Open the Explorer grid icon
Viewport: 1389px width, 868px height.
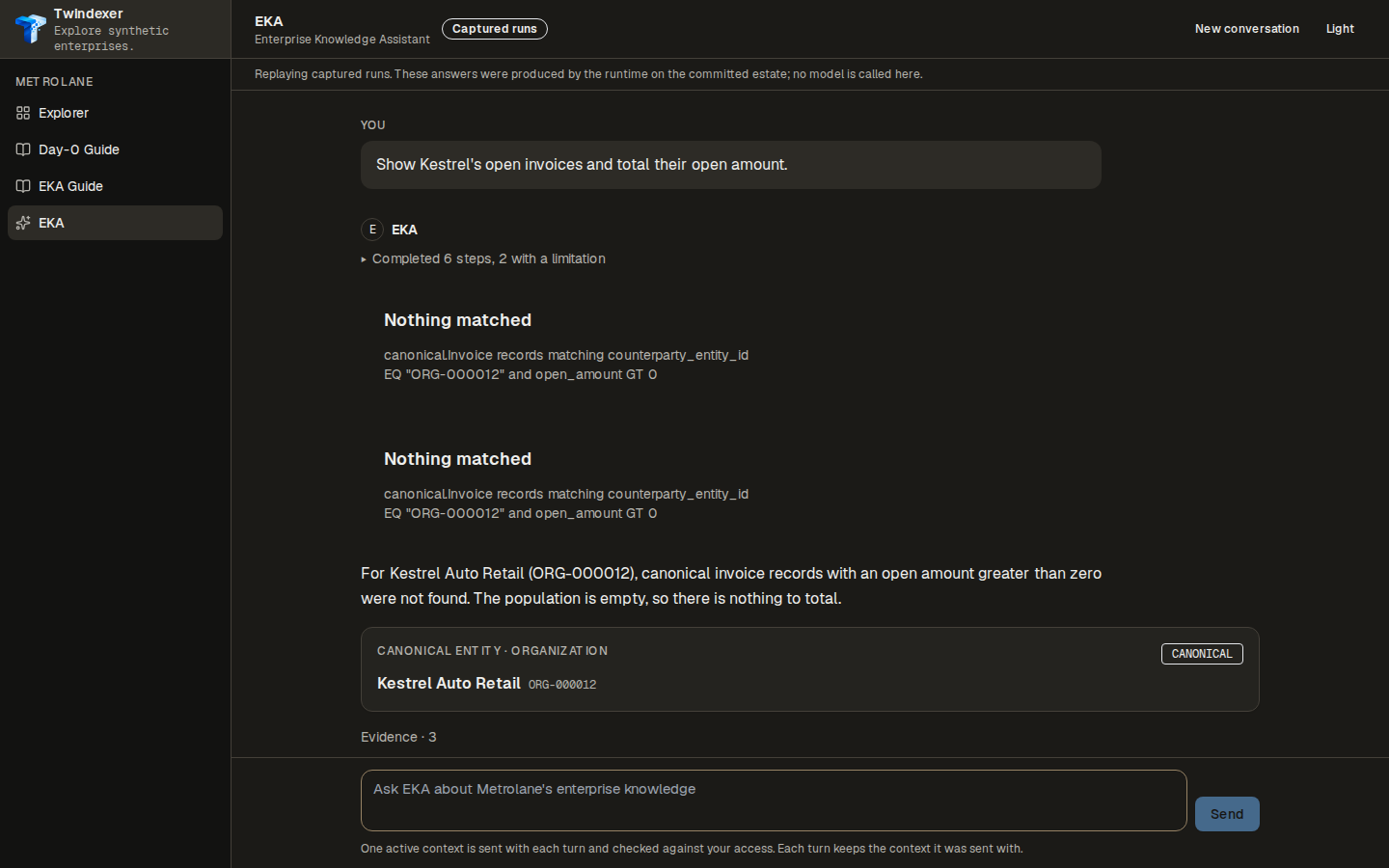(23, 113)
